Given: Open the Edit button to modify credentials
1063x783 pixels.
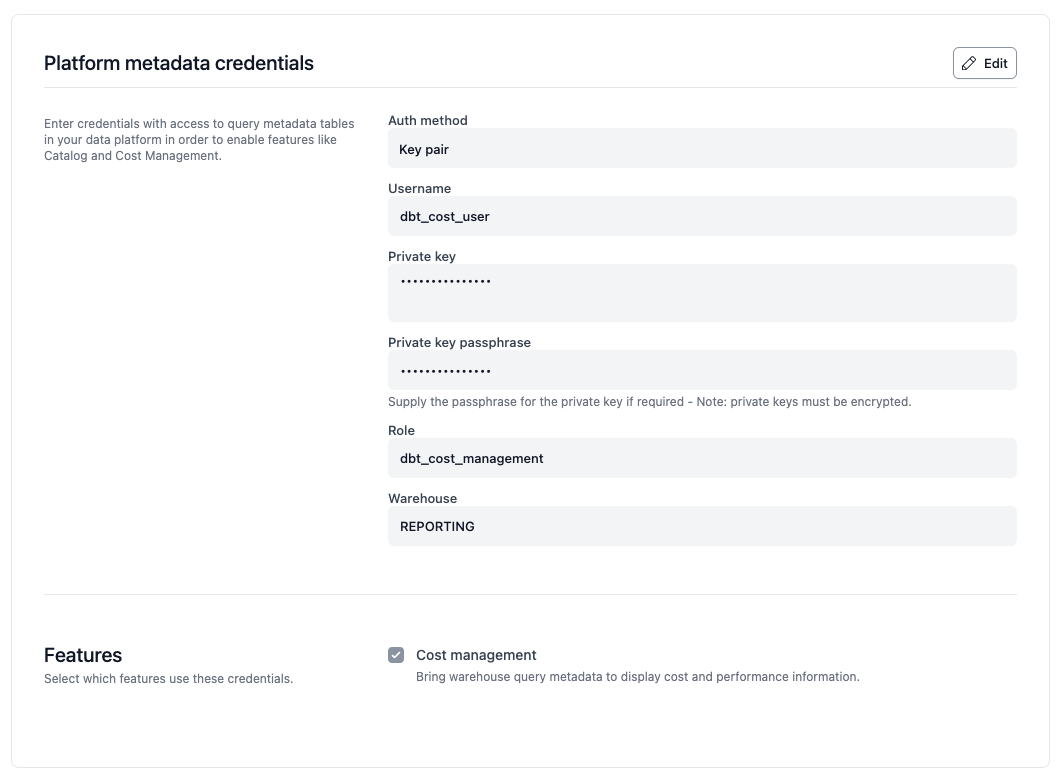Looking at the screenshot, I should click(x=984, y=62).
